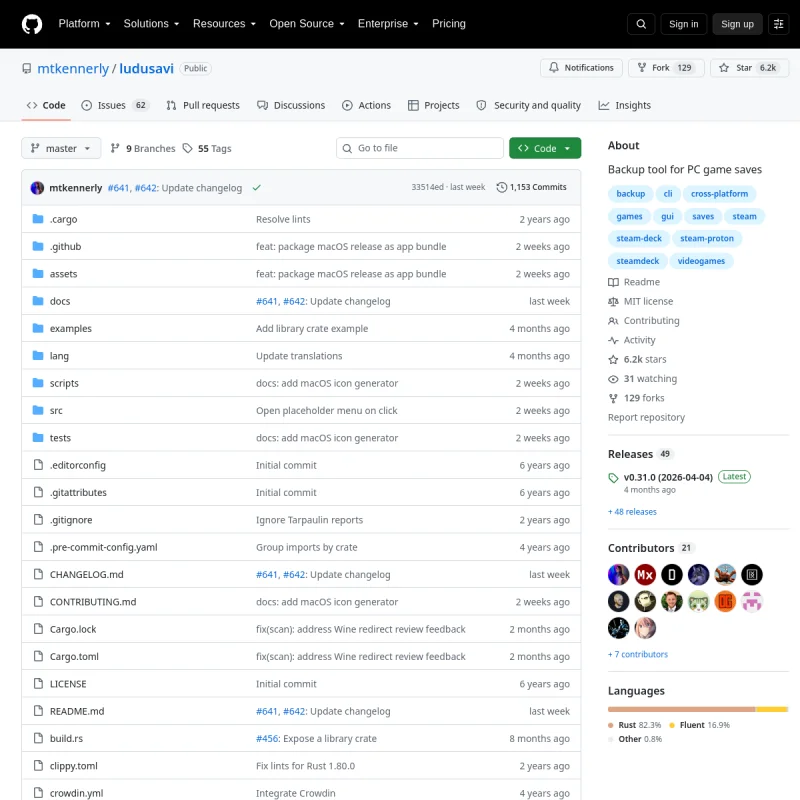Open the Pricing page

[x=449, y=24]
